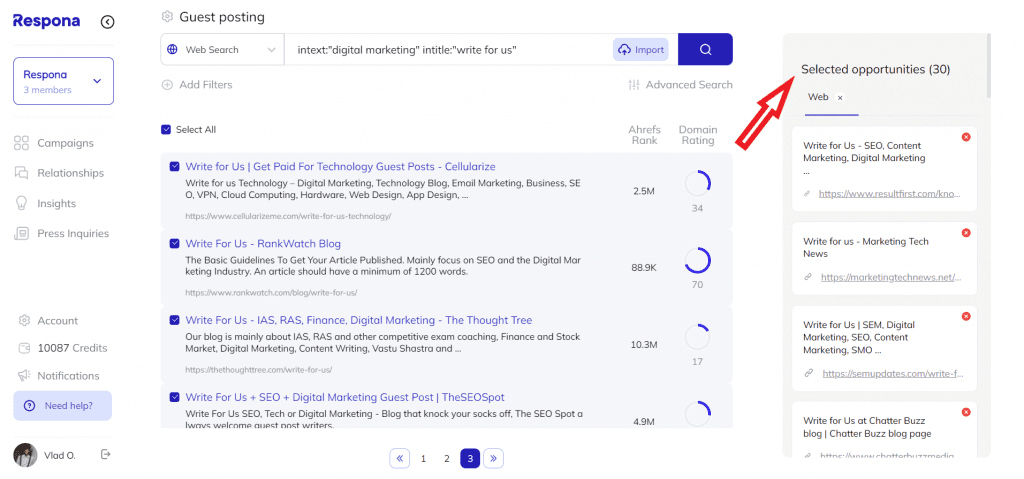The height and width of the screenshot is (479, 1024).
Task: Open marketingtechnews.net link in card
Action: click(891, 277)
